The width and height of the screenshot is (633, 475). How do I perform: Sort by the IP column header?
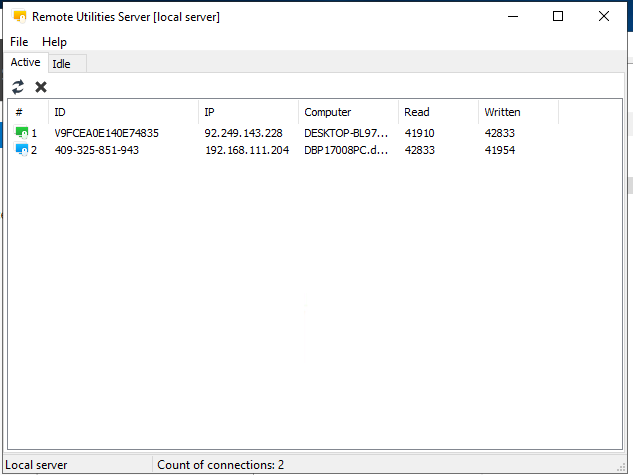[x=247, y=112]
